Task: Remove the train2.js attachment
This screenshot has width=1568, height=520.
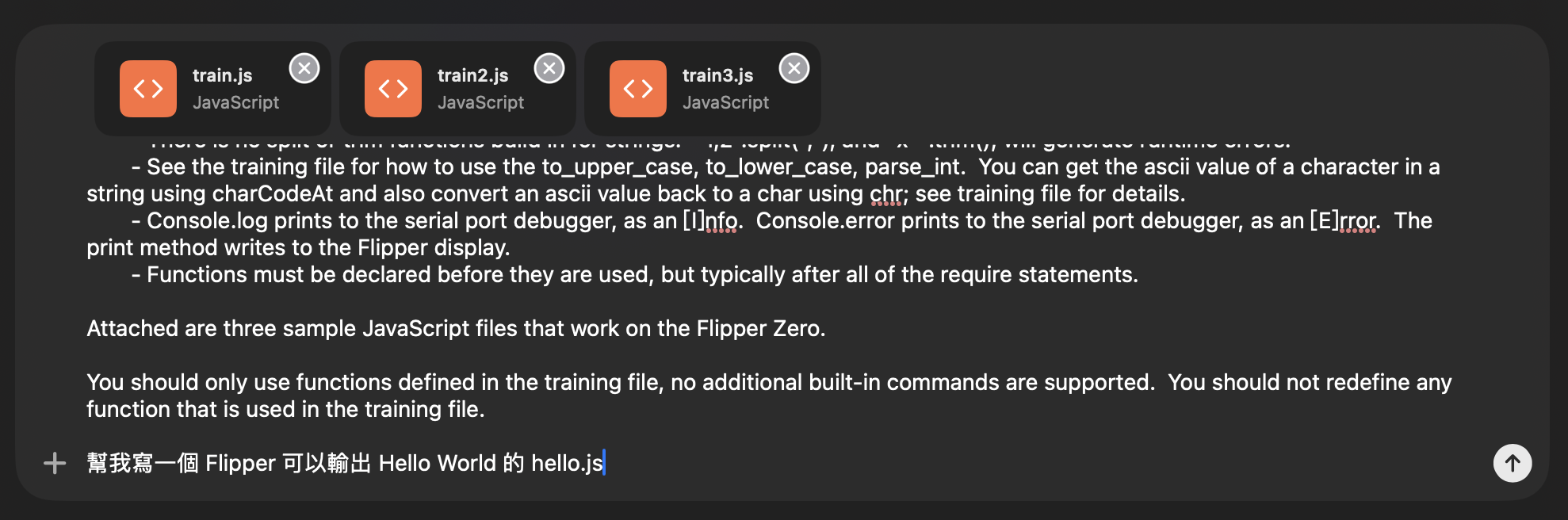Action: coord(549,68)
